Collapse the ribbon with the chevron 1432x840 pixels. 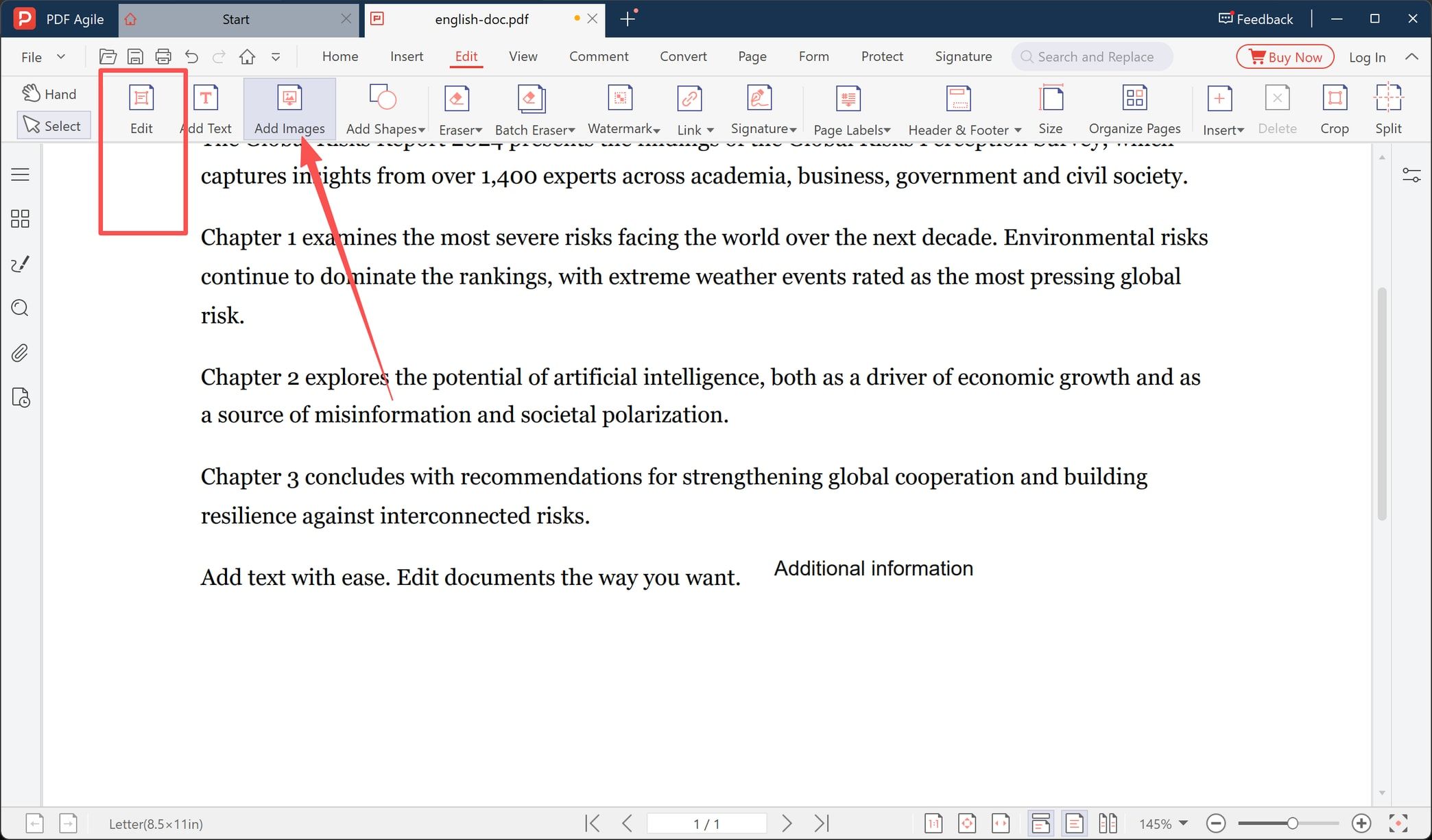[1411, 57]
